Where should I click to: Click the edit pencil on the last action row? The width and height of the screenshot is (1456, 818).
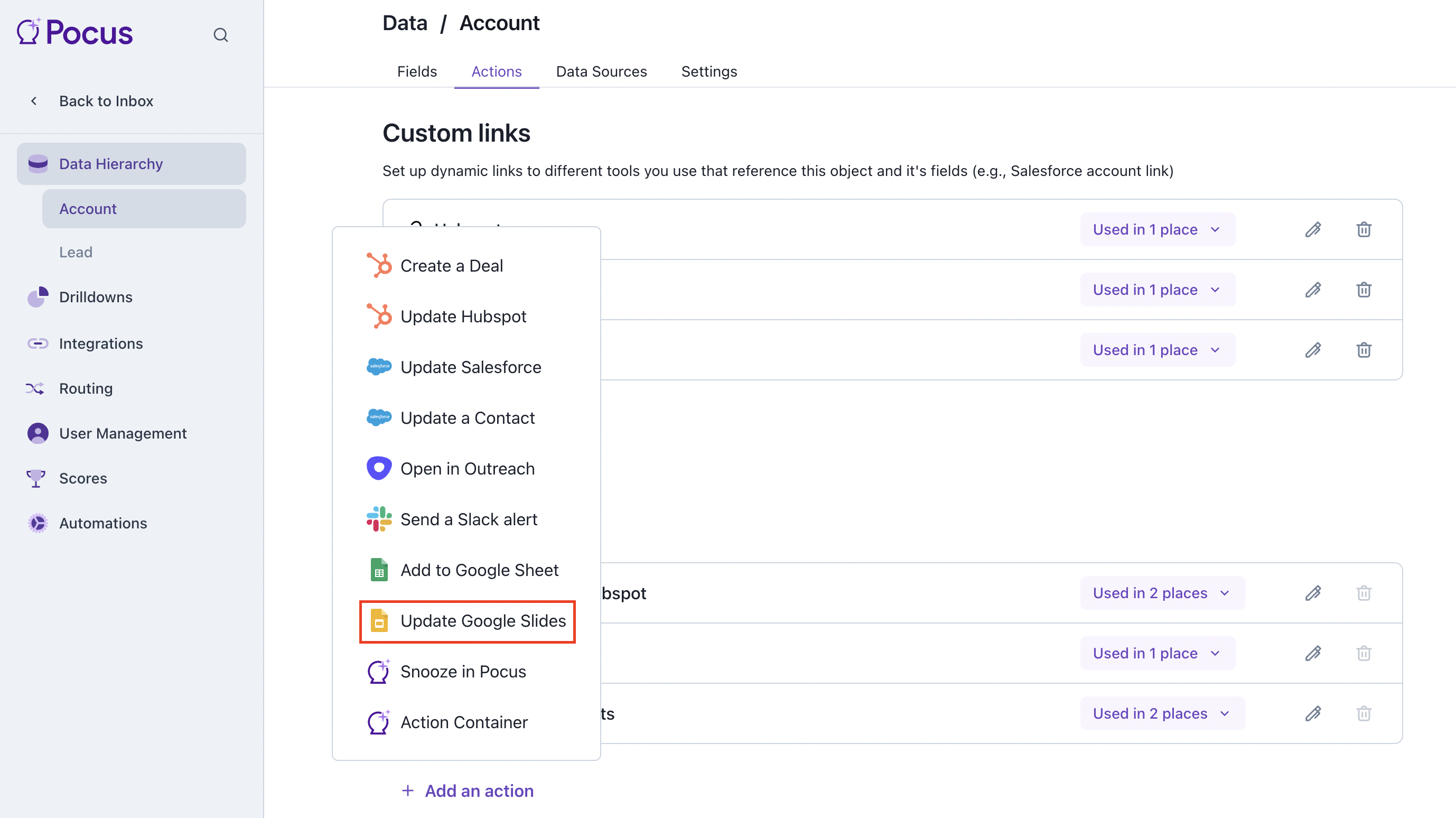[x=1312, y=713]
